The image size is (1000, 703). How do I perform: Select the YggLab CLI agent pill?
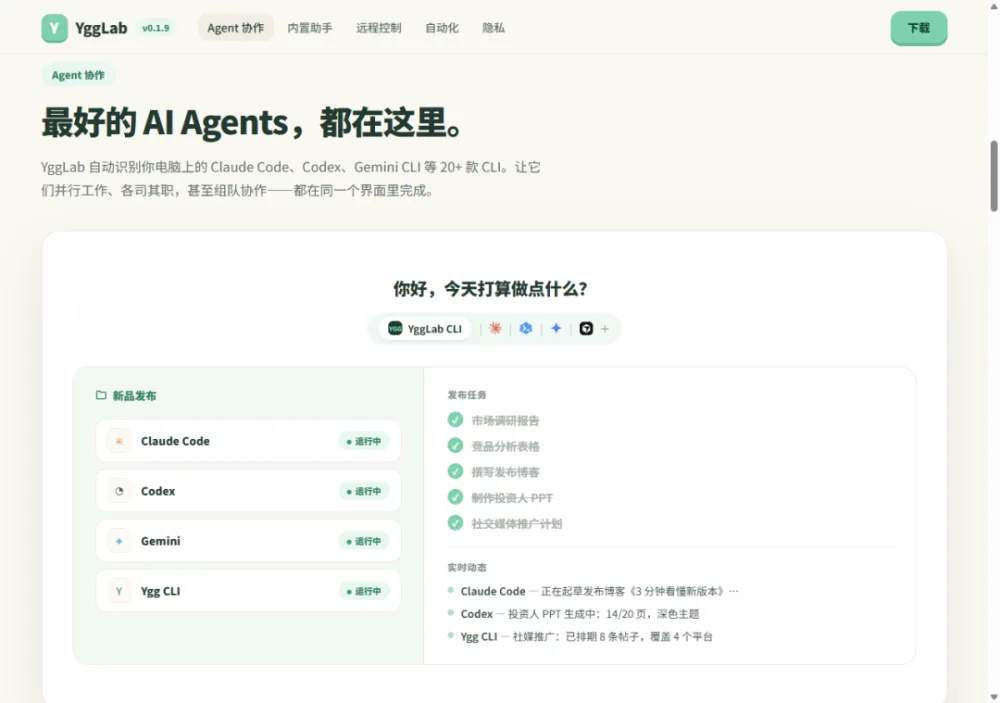425,329
